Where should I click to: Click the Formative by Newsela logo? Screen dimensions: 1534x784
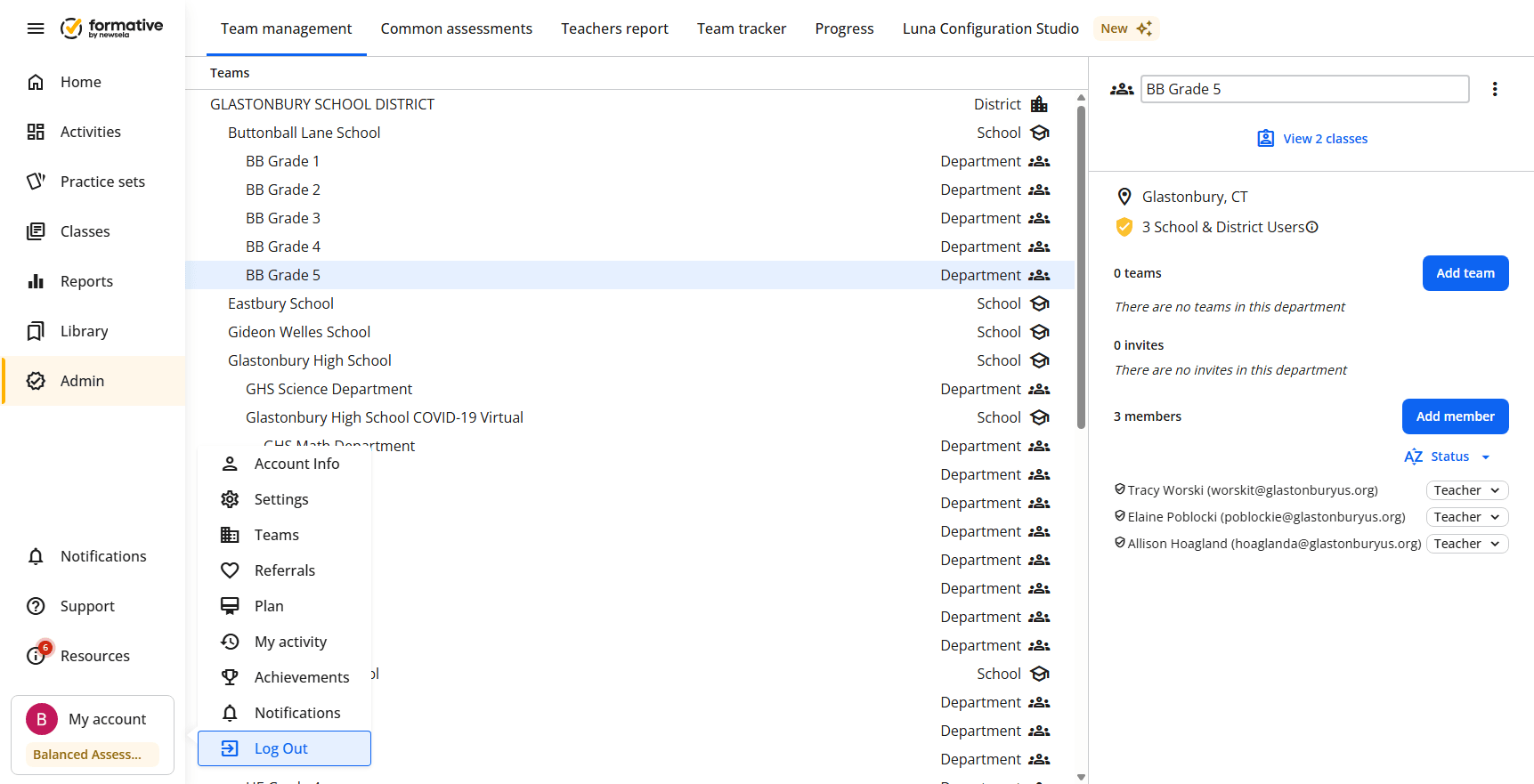point(112,28)
